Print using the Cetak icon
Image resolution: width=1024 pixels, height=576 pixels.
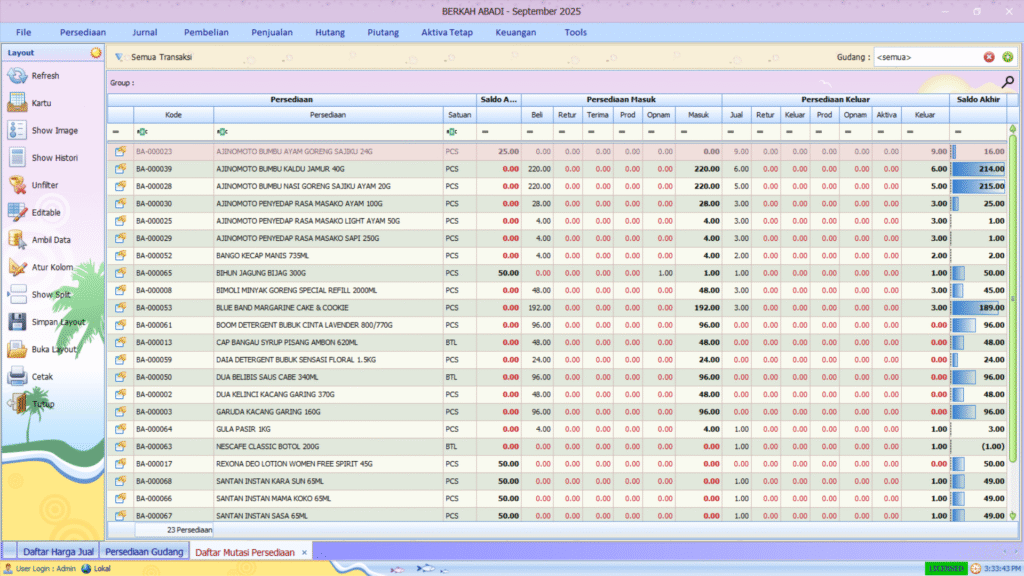tap(17, 377)
